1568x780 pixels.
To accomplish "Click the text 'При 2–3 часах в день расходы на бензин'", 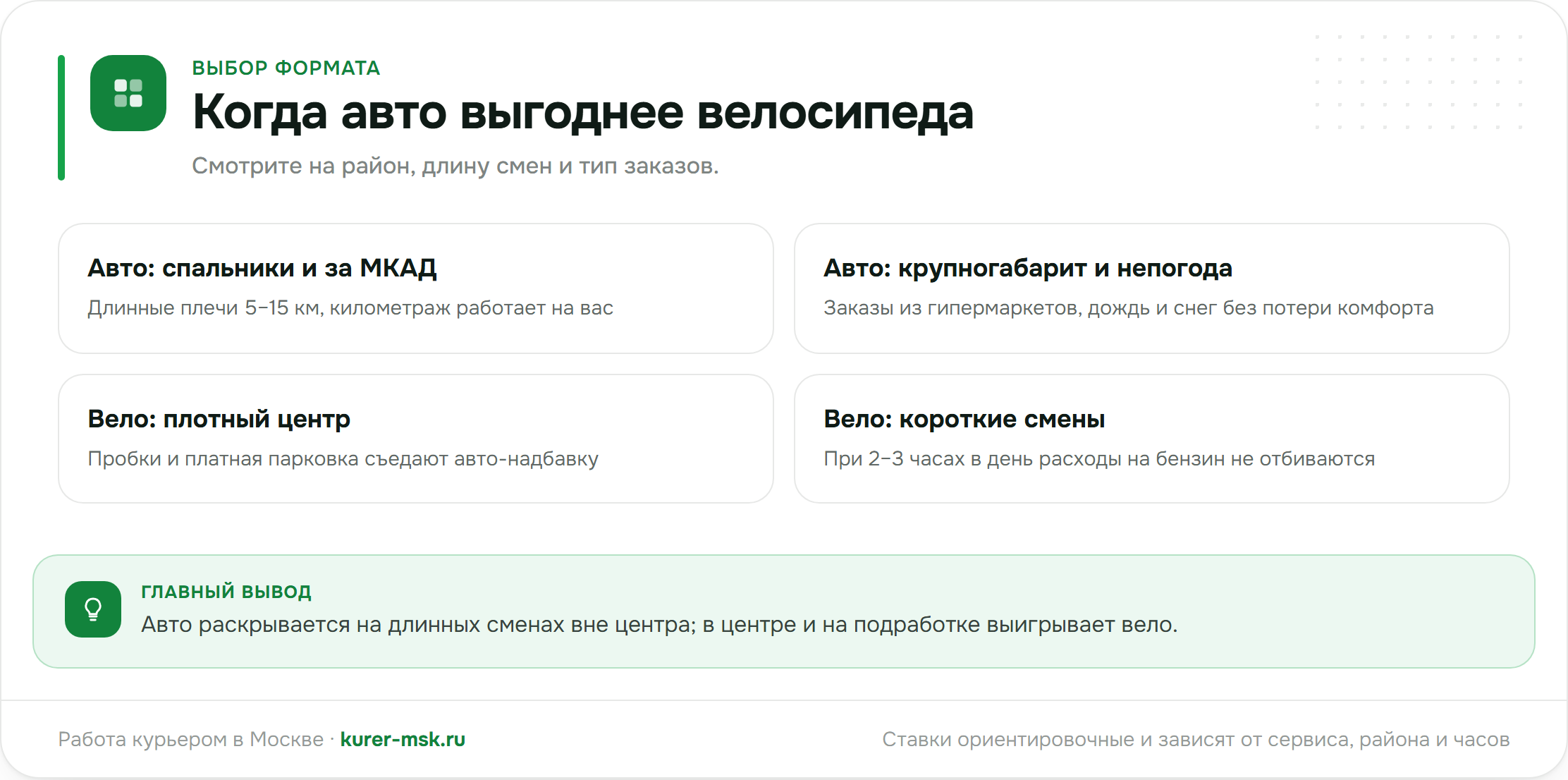I will (x=1024, y=459).
